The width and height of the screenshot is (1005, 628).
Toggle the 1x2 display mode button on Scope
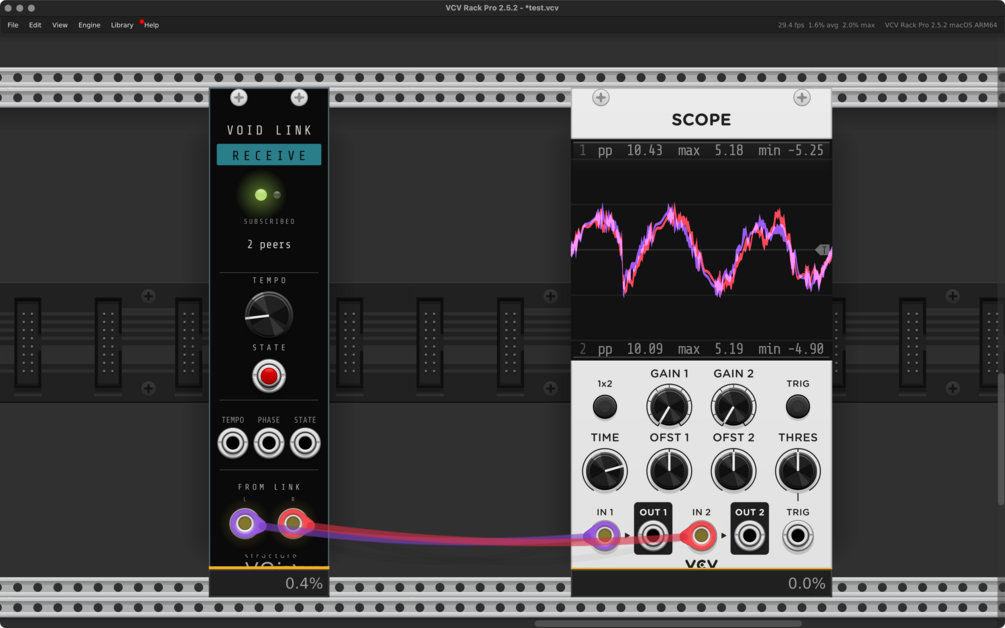(604, 406)
